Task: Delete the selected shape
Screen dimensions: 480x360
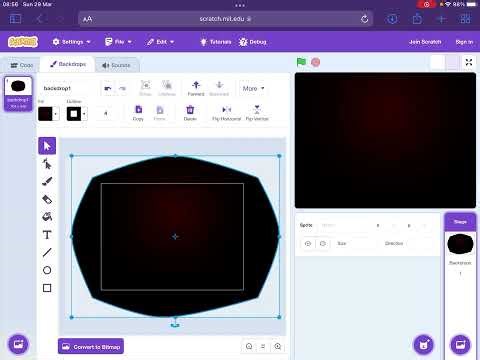Action: click(x=190, y=113)
